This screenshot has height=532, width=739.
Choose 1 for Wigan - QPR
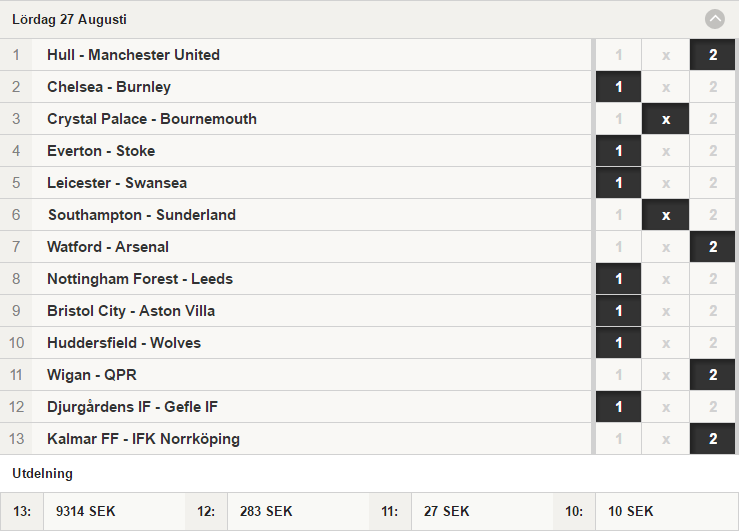618,375
